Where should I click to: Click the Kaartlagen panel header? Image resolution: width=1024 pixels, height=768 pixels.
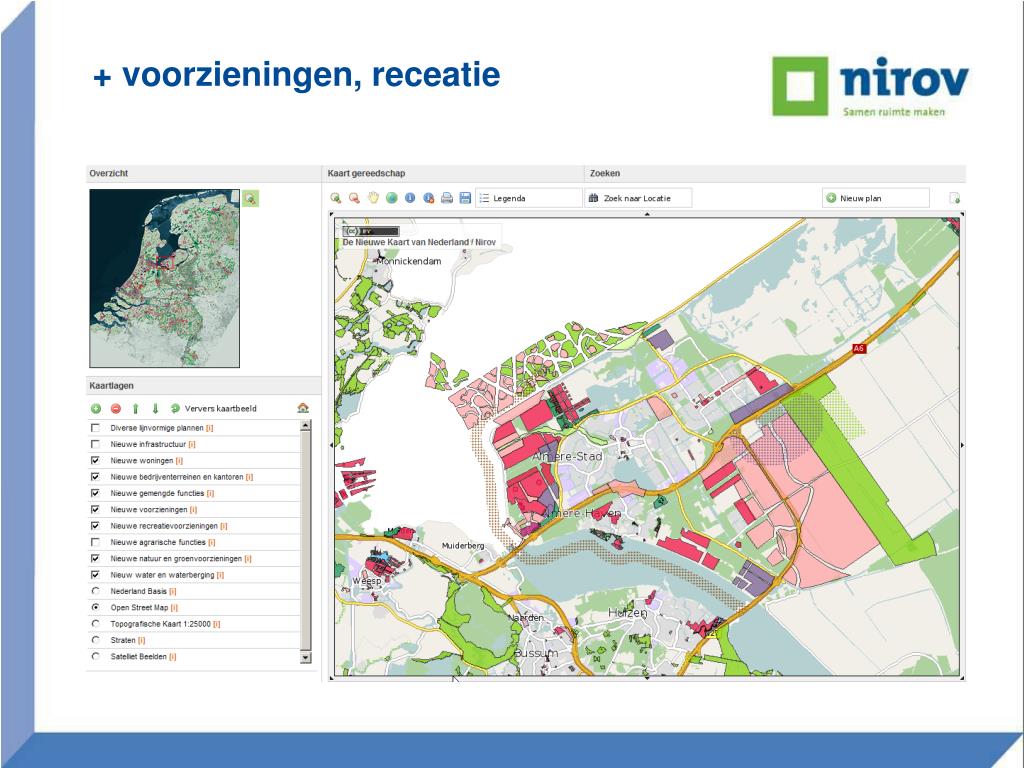tap(204, 386)
